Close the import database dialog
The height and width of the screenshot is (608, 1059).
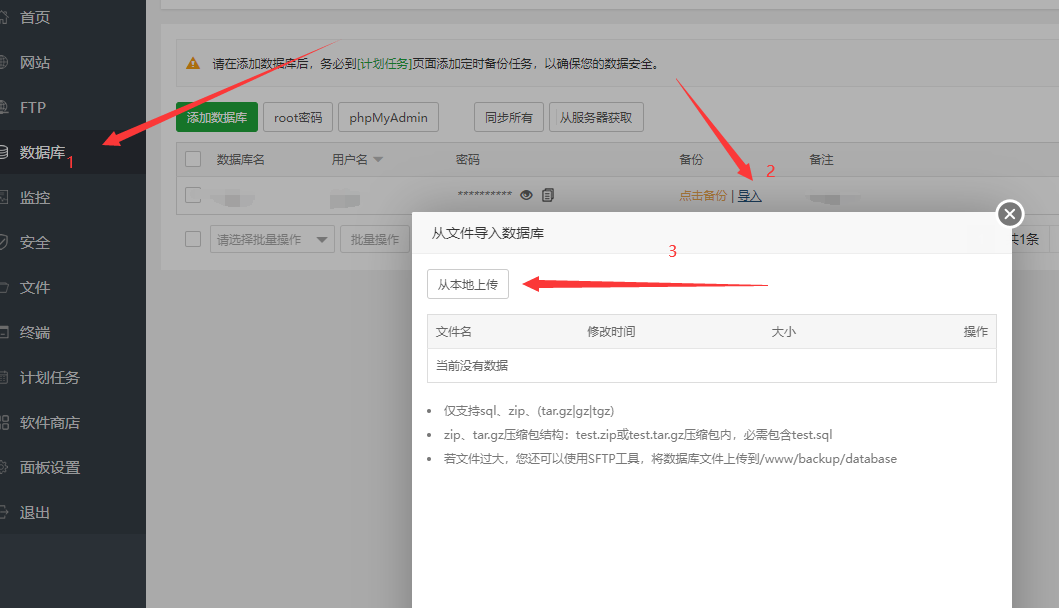(1009, 213)
